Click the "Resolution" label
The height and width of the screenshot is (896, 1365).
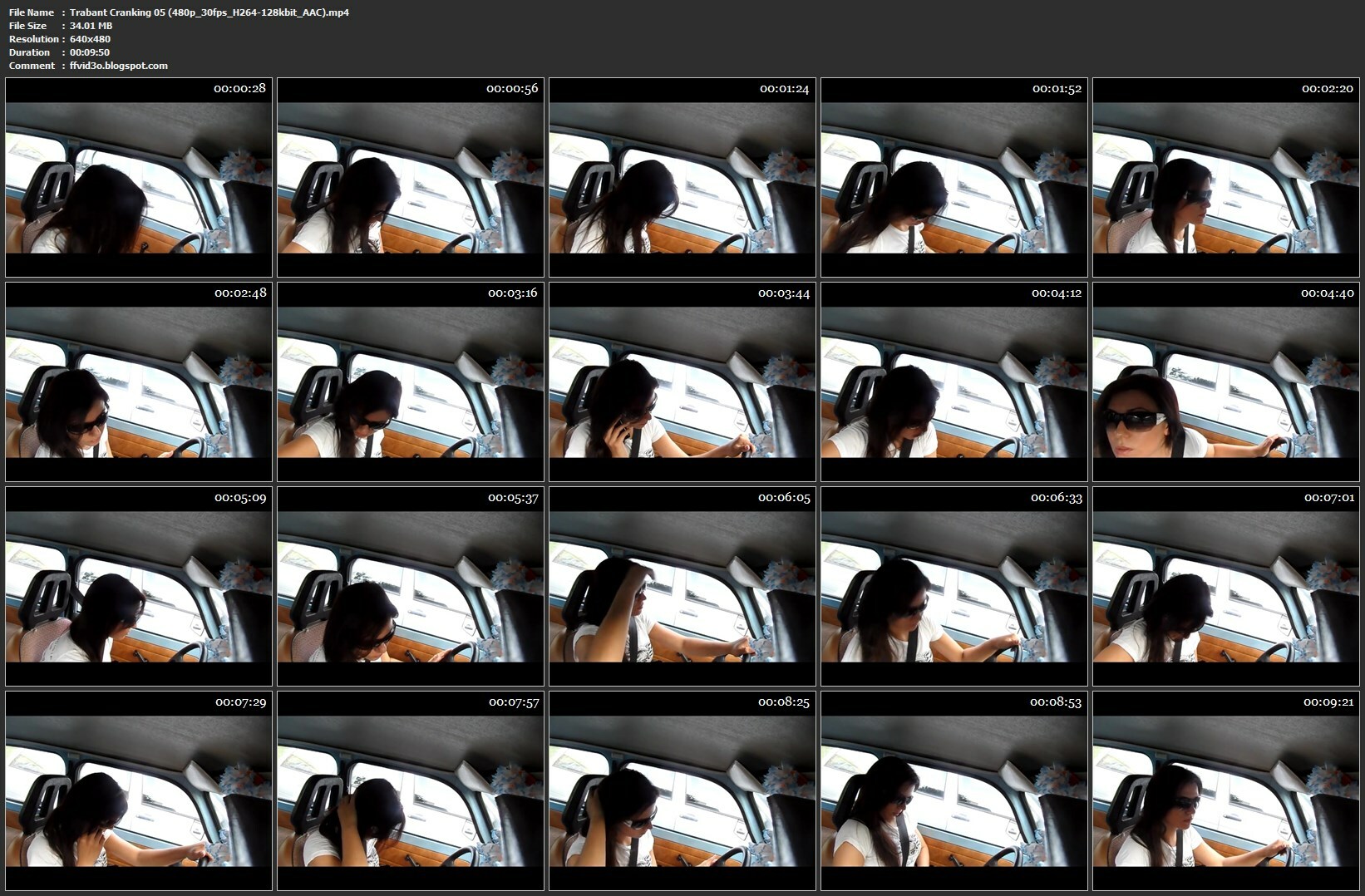coord(34,39)
